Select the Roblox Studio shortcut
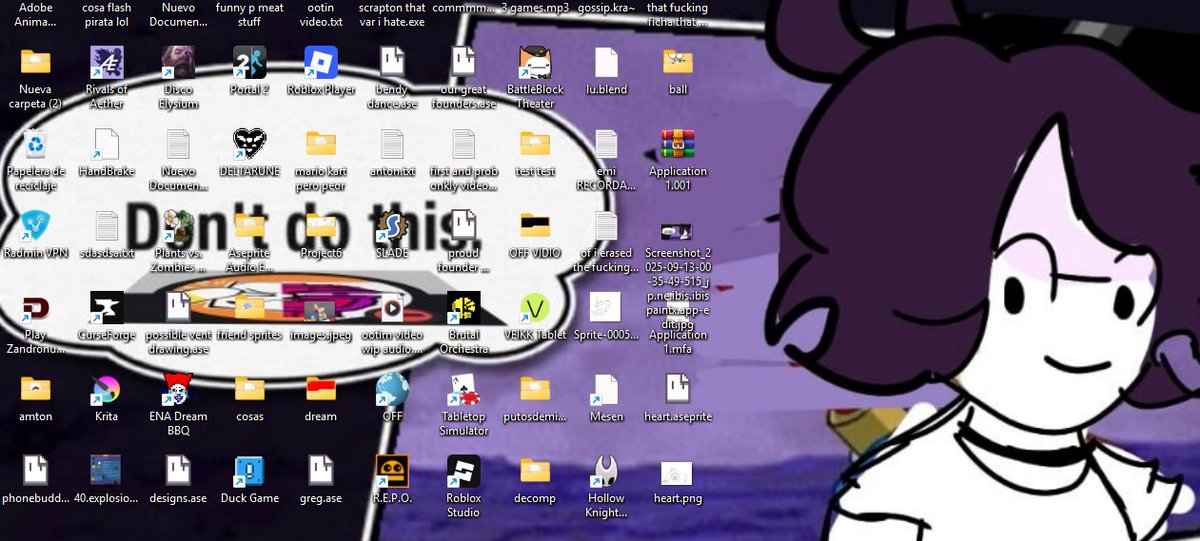The image size is (1200, 541). tap(463, 471)
